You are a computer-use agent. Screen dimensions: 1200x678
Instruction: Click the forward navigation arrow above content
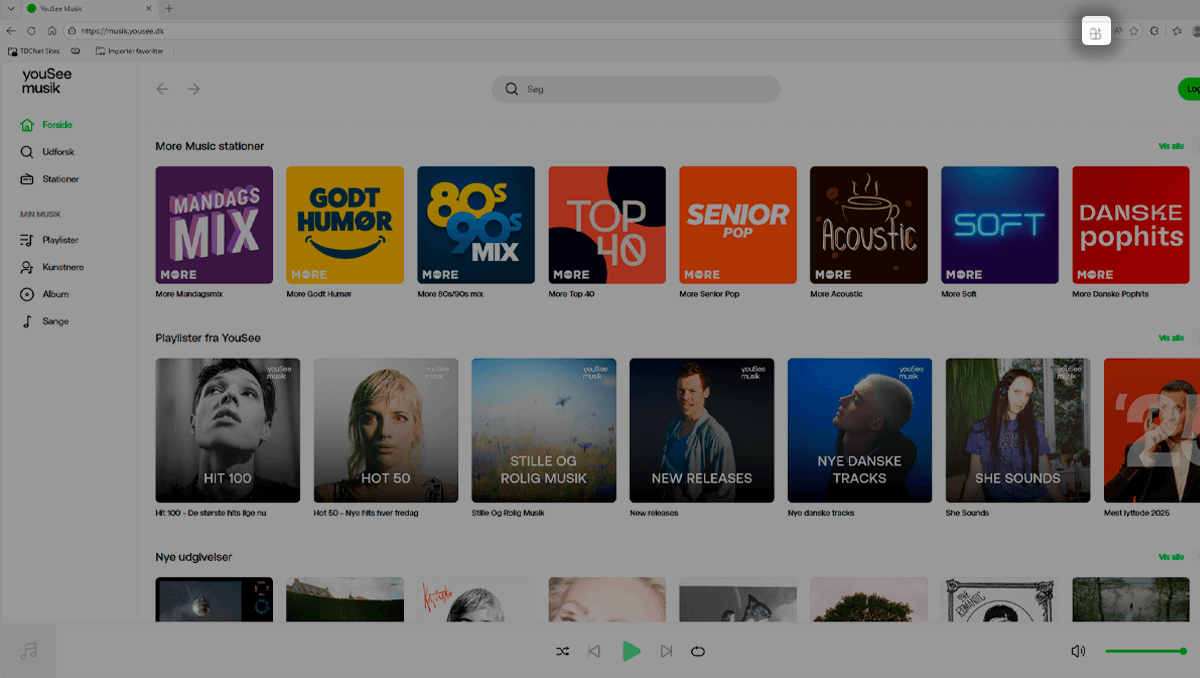coord(193,89)
